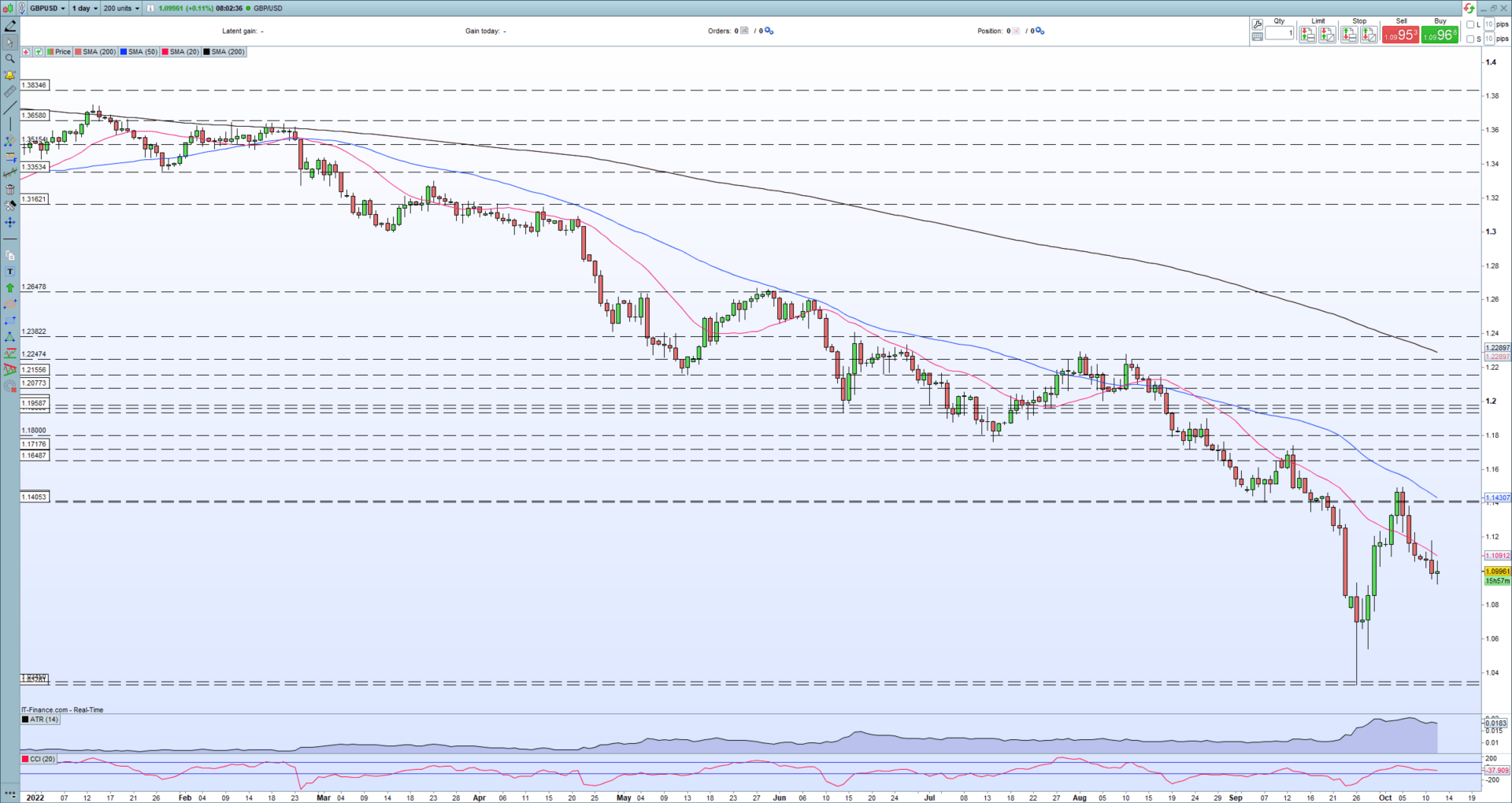This screenshot has height=803, width=1512.
Task: Click the info icon beside the price
Action: pos(151,8)
